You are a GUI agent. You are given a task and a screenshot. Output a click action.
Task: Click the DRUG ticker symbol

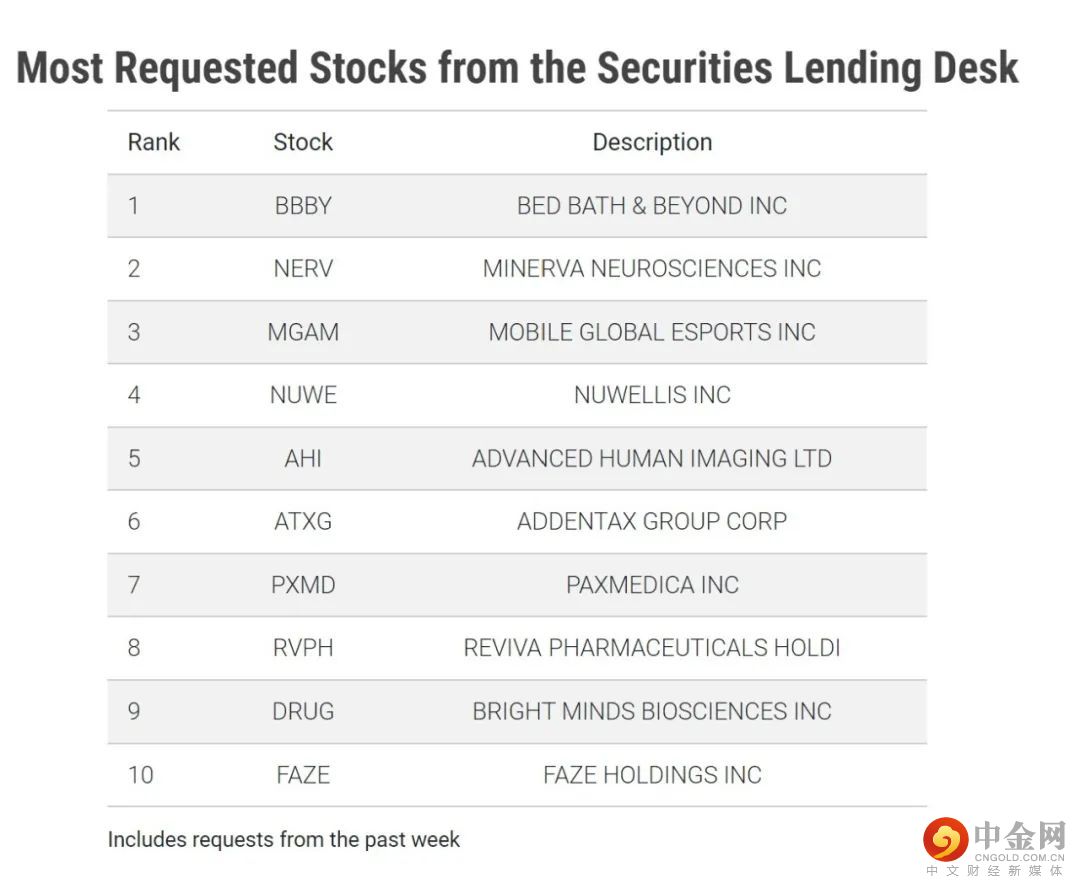[x=303, y=712]
